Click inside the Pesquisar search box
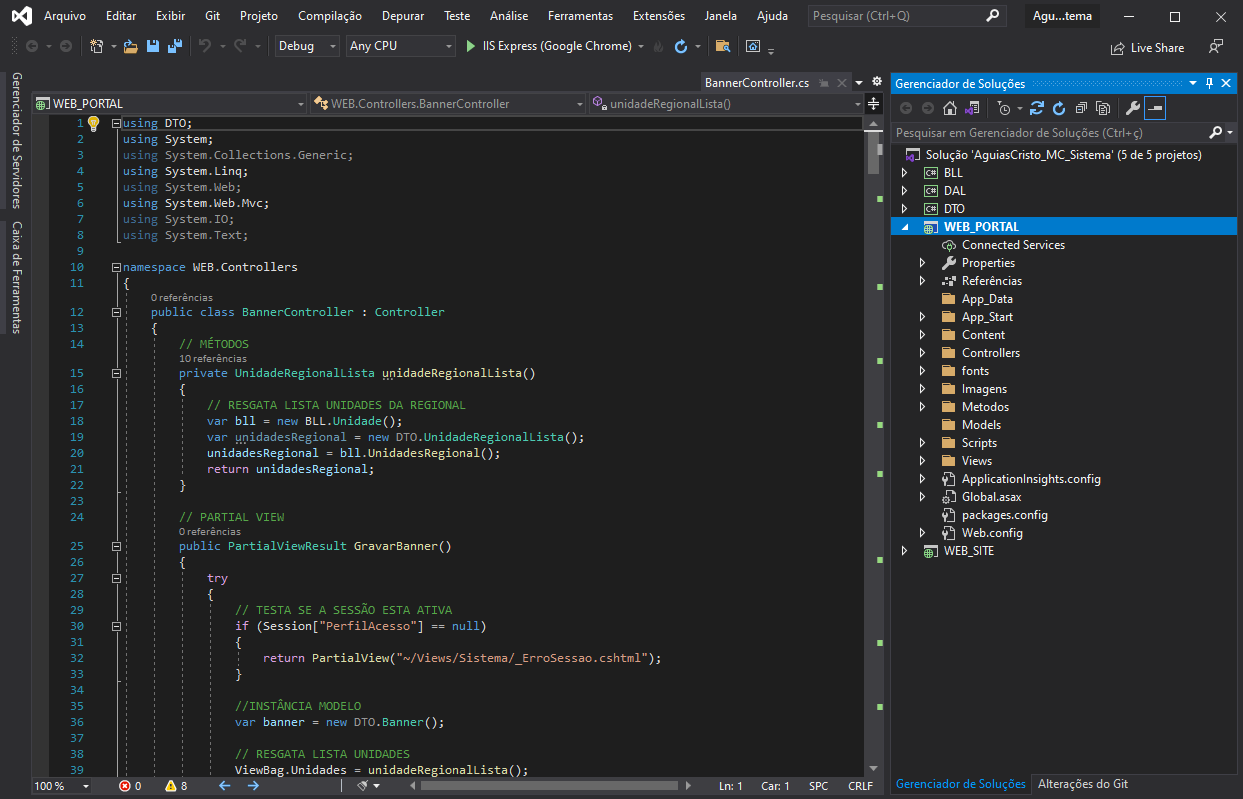Image resolution: width=1243 pixels, height=799 pixels. [x=900, y=15]
